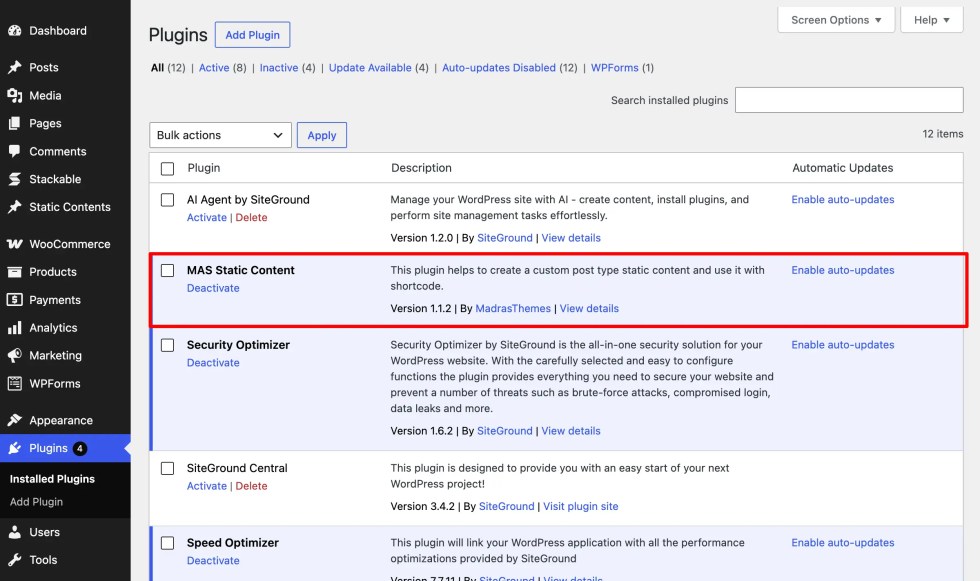Click the Static Contents pin icon
980x581 pixels.
pos(14,207)
